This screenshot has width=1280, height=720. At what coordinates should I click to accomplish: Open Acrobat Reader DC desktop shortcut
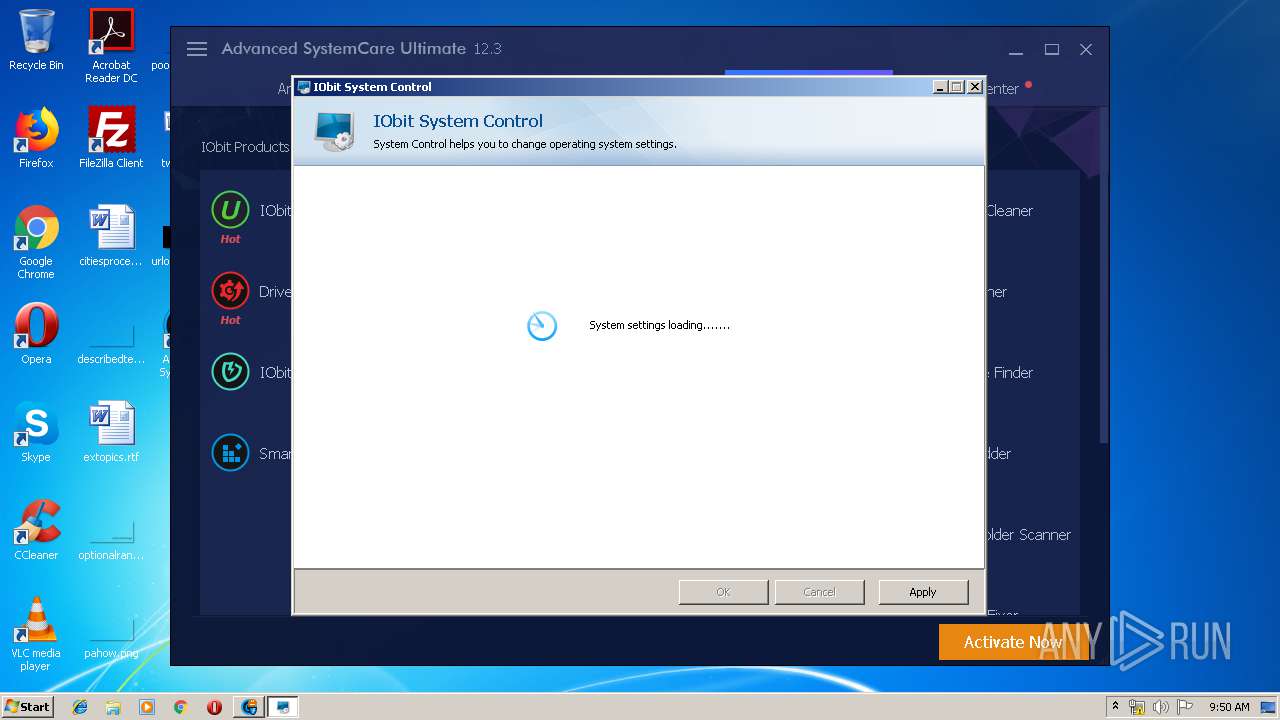(111, 46)
